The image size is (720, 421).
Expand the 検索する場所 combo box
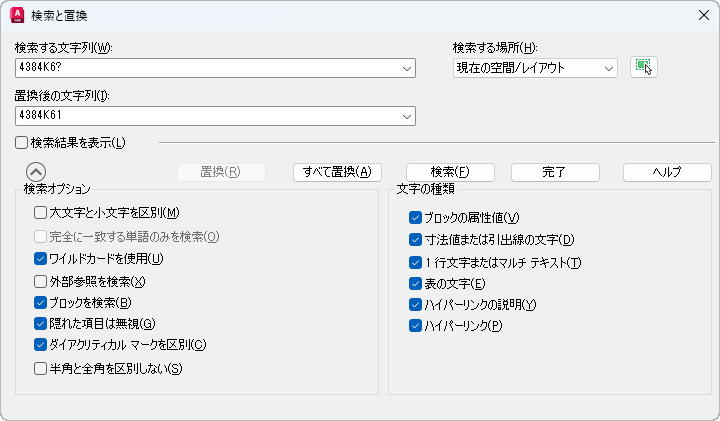point(608,68)
